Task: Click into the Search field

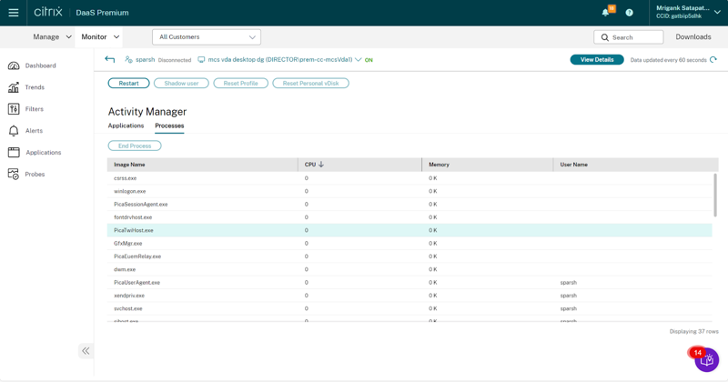Action: (628, 37)
